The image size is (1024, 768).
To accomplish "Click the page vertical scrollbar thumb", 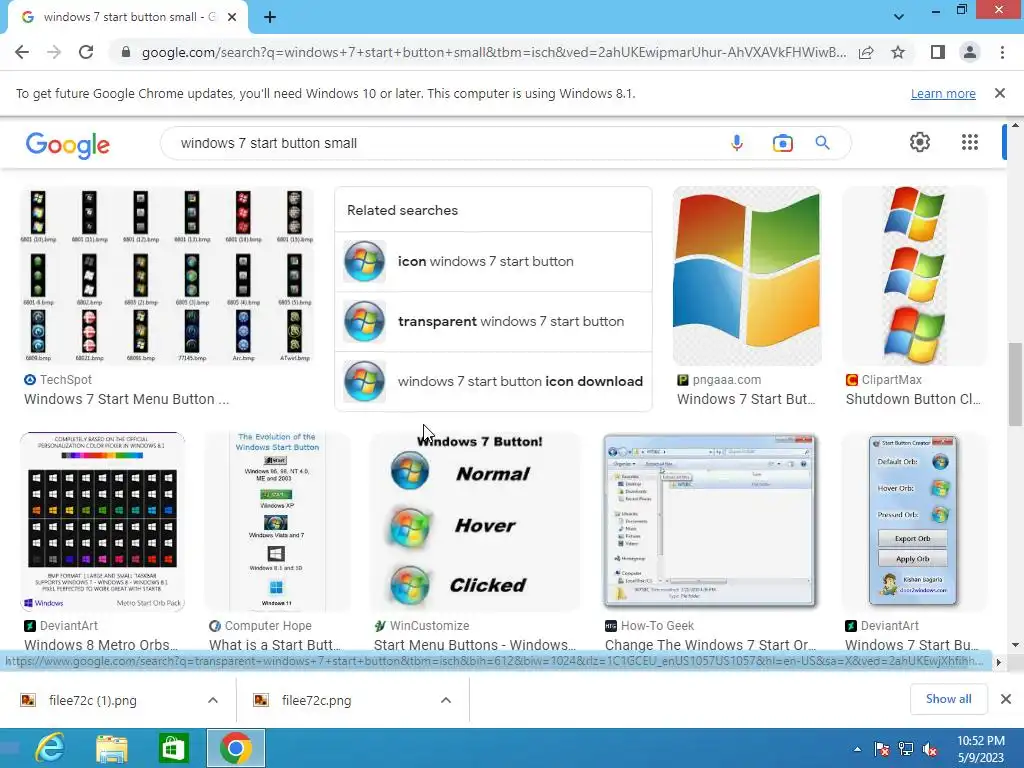I will pos(1015,385).
